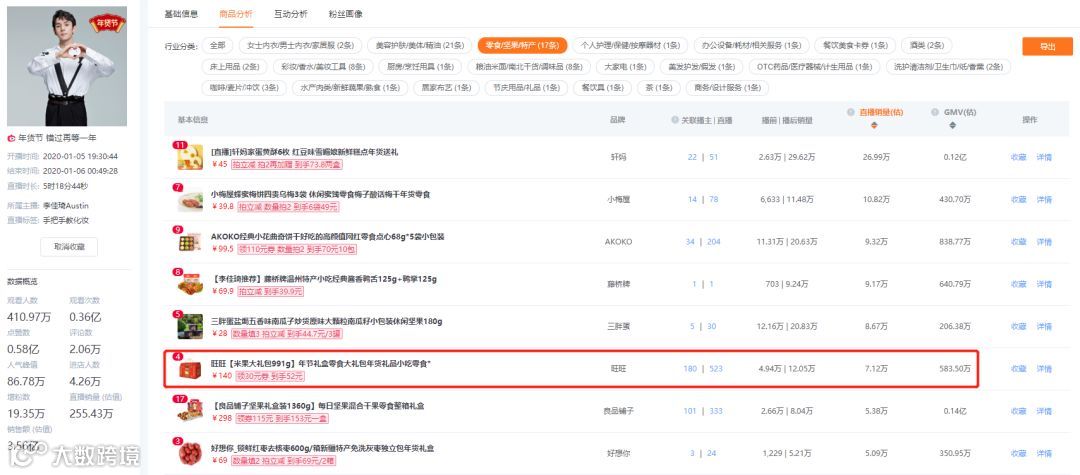The height and width of the screenshot is (475, 1080).
Task: Open 关联播主 count 101 in 良品铺子 row
Action: click(690, 411)
